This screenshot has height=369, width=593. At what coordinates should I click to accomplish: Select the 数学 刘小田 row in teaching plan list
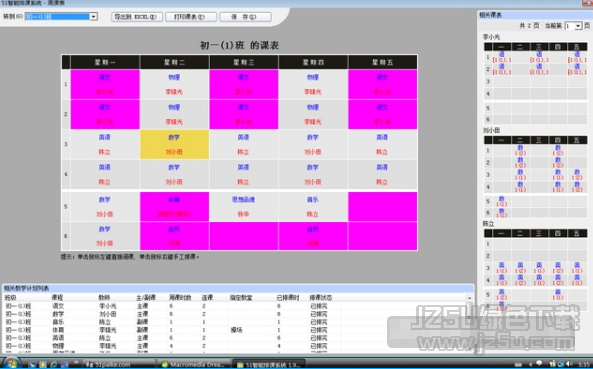point(234,314)
